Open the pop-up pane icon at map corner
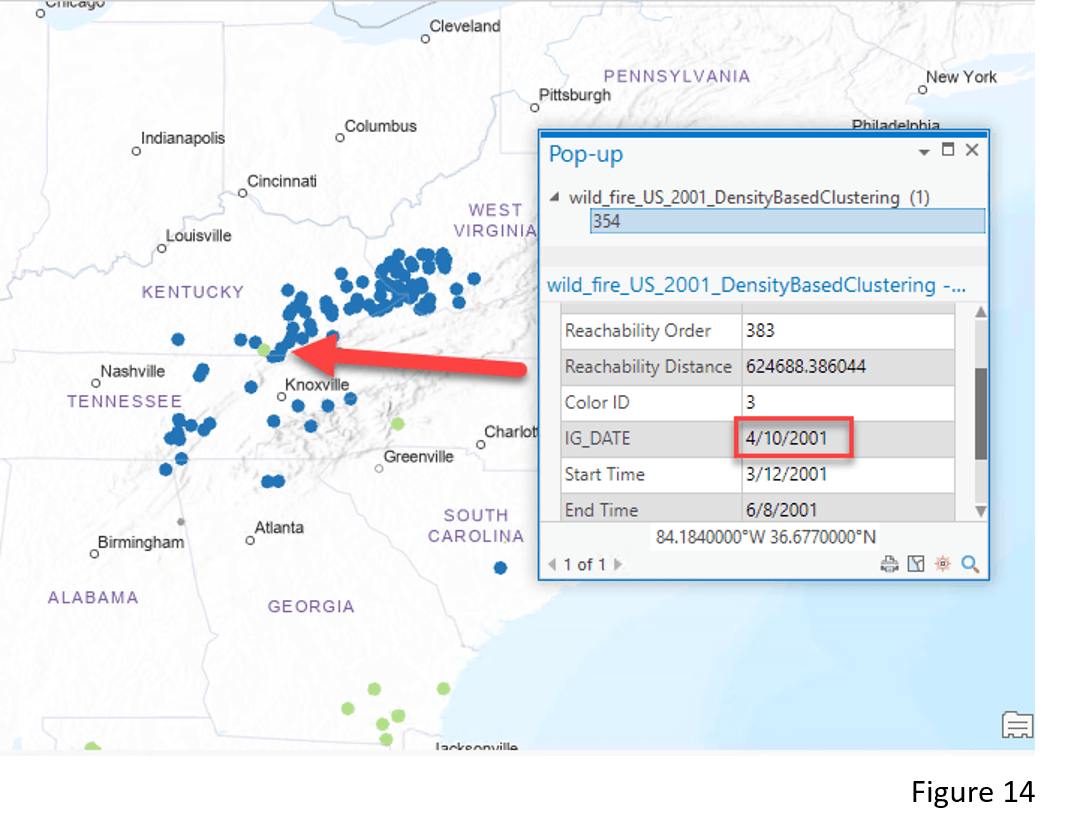Image resolution: width=1086 pixels, height=831 pixels. tap(1017, 725)
